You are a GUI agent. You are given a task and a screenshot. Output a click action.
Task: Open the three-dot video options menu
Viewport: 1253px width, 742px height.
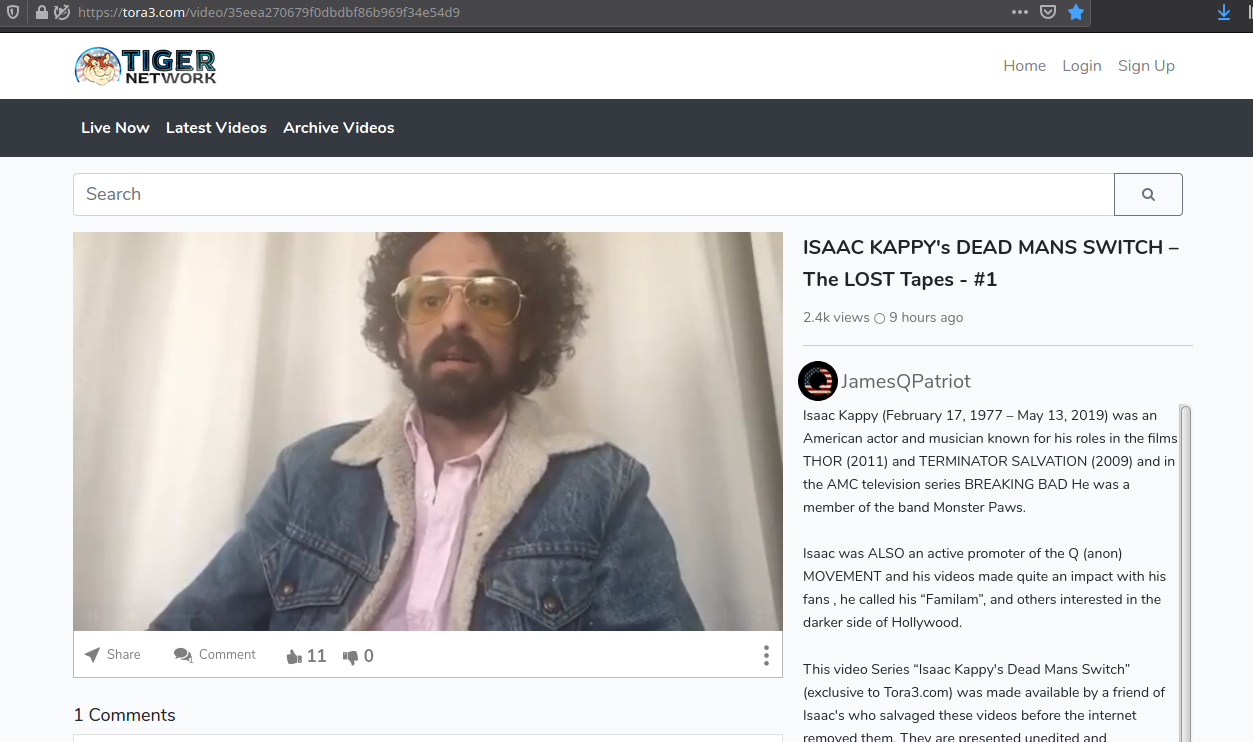click(x=766, y=655)
